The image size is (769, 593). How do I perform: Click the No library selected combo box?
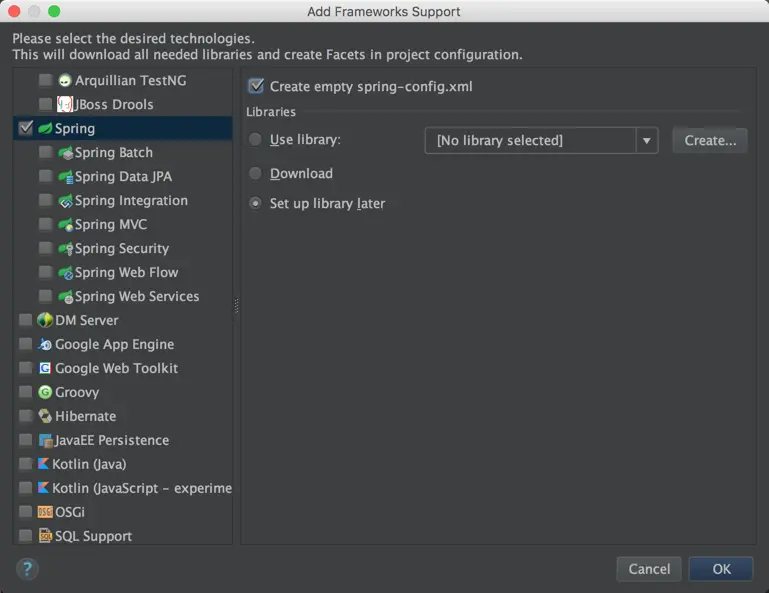point(541,141)
